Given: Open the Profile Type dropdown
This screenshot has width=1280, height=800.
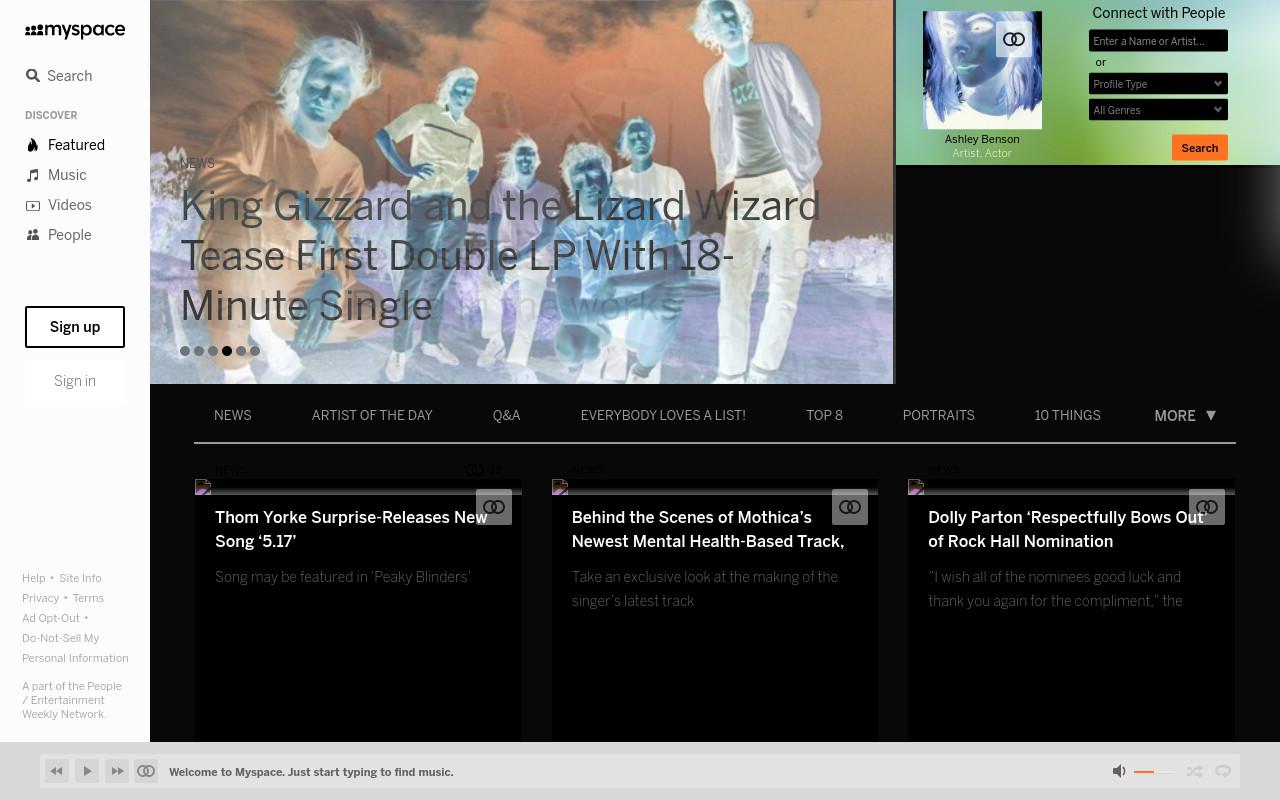Looking at the screenshot, I should click(x=1158, y=84).
